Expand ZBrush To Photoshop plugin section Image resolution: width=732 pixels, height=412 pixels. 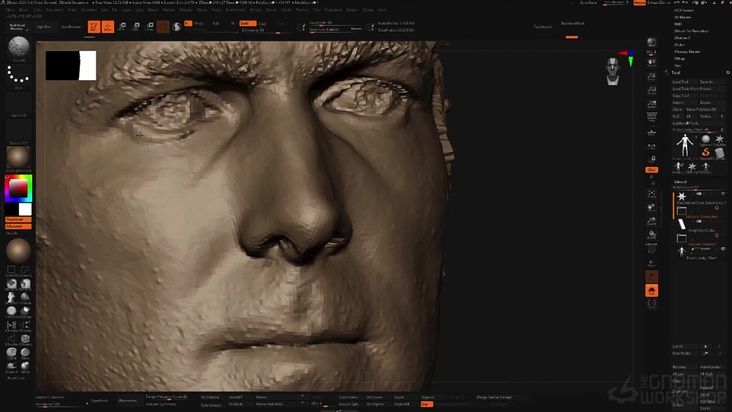click(691, 31)
